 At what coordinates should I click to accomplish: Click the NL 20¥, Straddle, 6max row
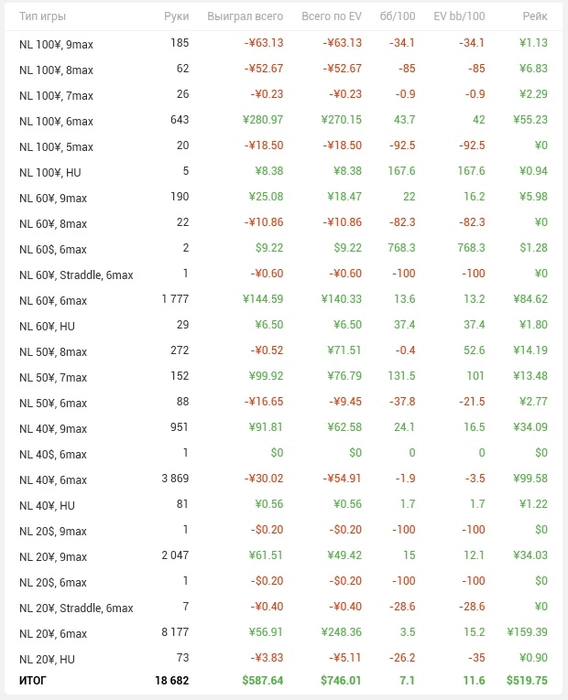coord(284,607)
